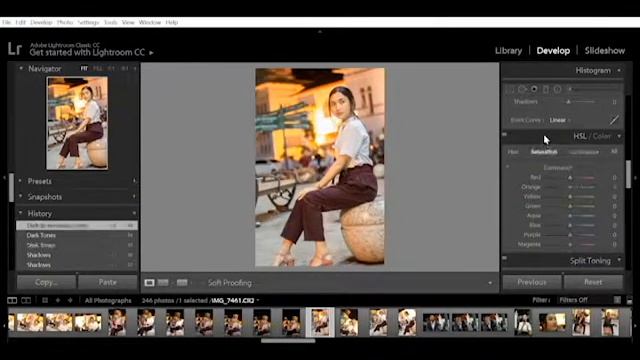Switch to Loupe view in toolbar
The height and width of the screenshot is (360, 640).
point(149,282)
